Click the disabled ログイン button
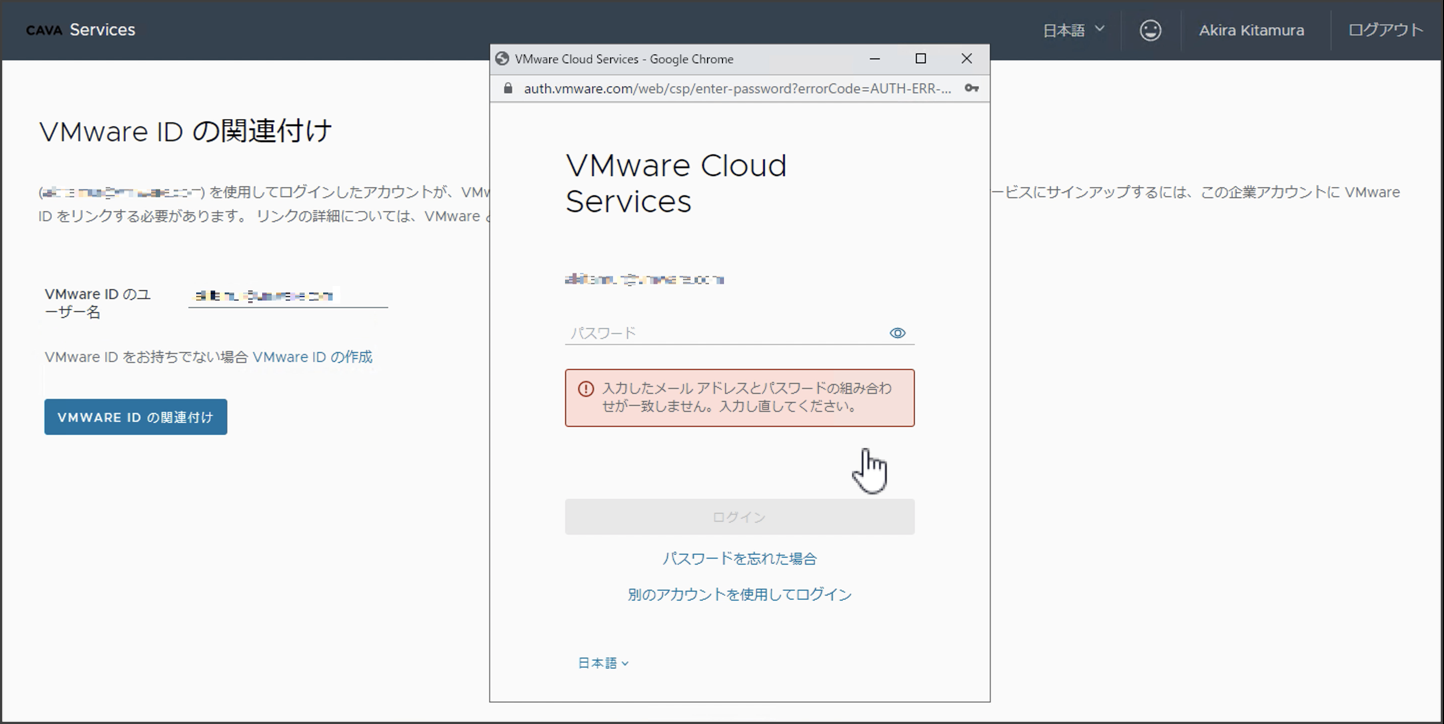 739,516
